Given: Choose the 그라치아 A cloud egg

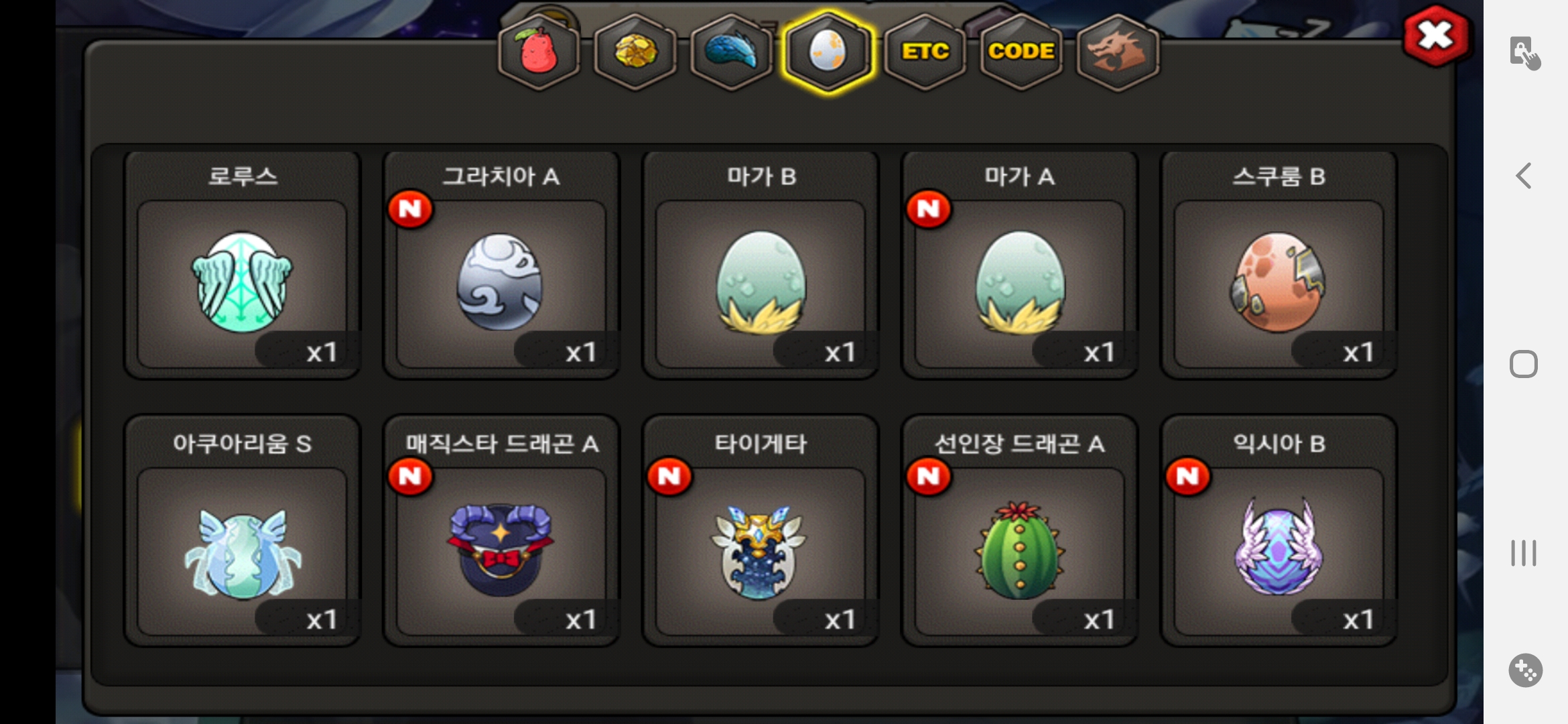Looking at the screenshot, I should [x=501, y=265].
